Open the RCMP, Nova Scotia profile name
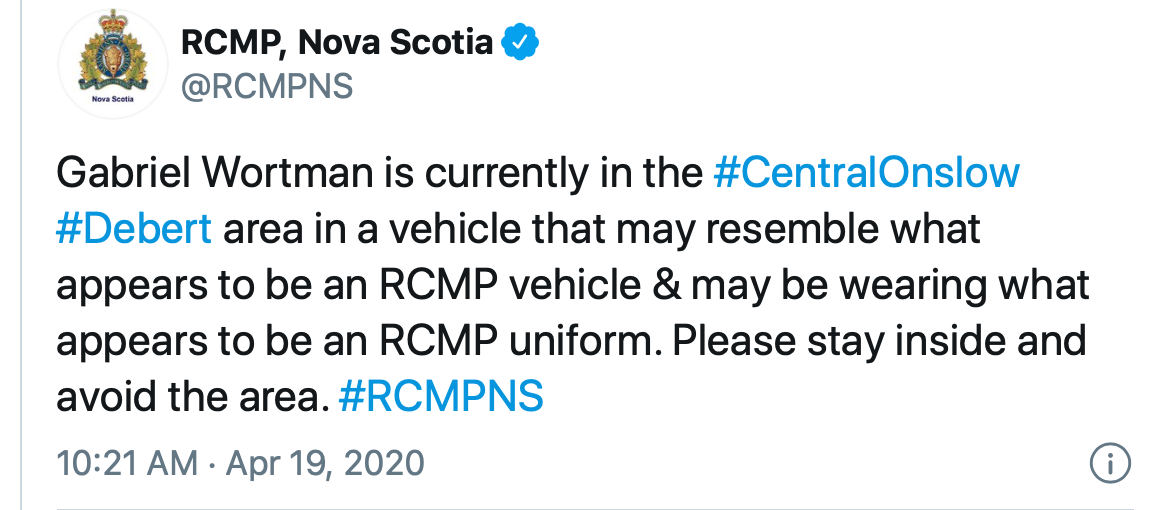Viewport: 1162px width, 510px height. (x=337, y=42)
